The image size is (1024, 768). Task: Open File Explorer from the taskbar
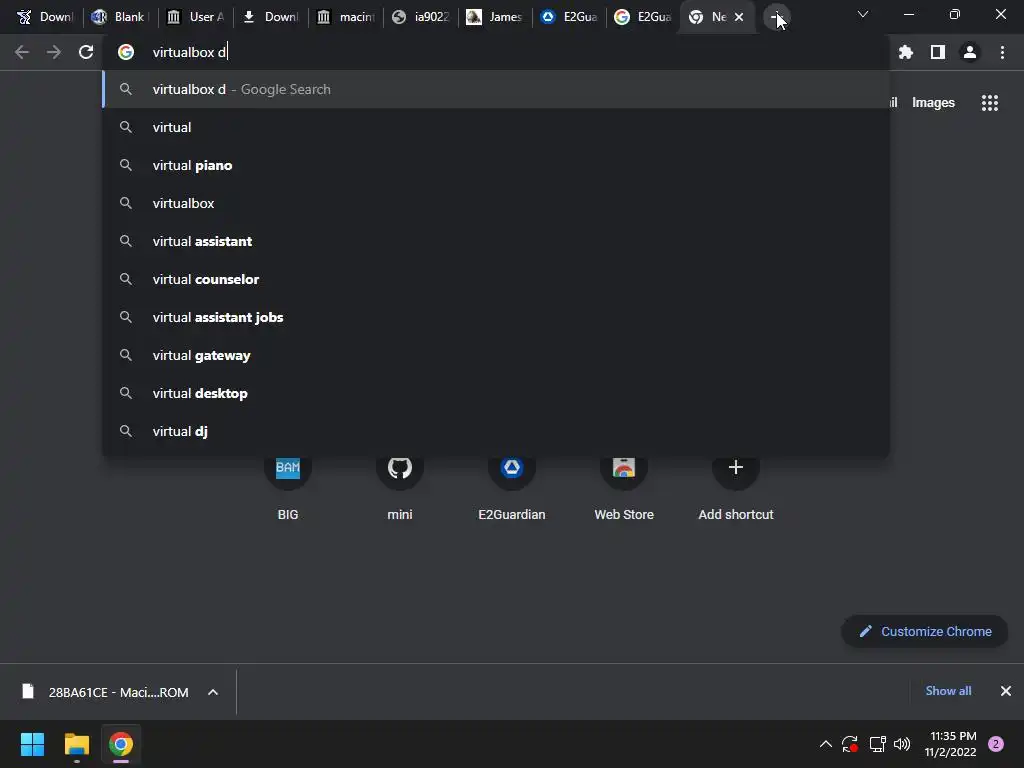click(x=76, y=744)
